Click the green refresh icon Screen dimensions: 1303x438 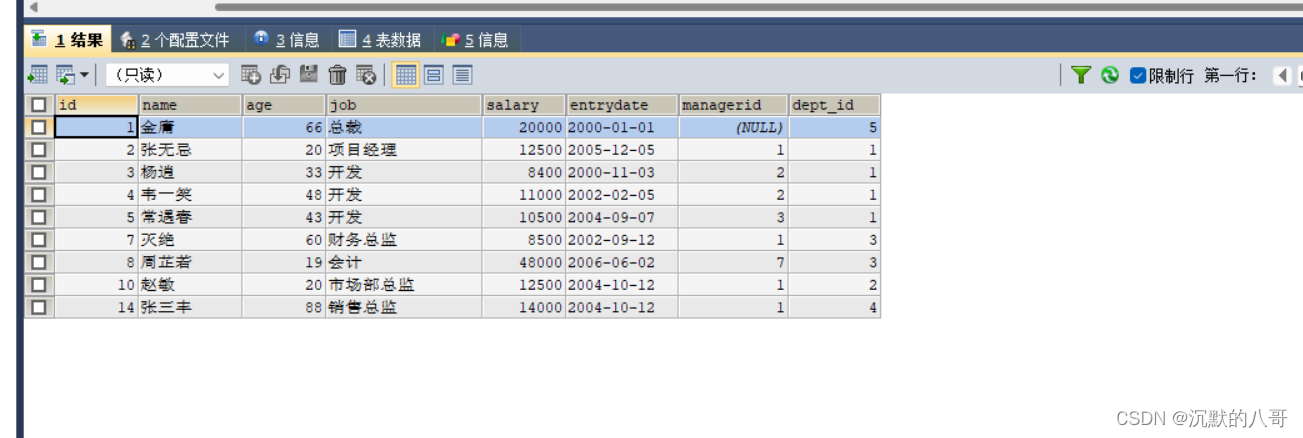(1110, 75)
